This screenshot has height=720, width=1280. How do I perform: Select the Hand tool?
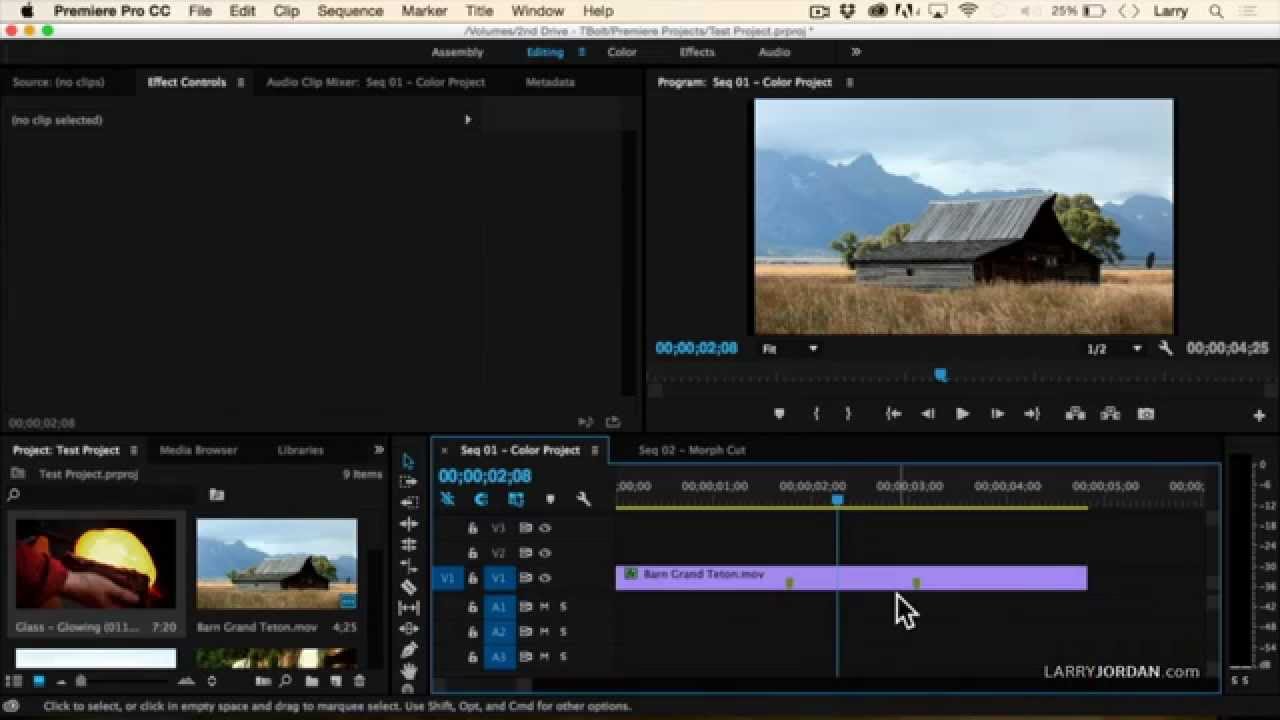(x=408, y=671)
